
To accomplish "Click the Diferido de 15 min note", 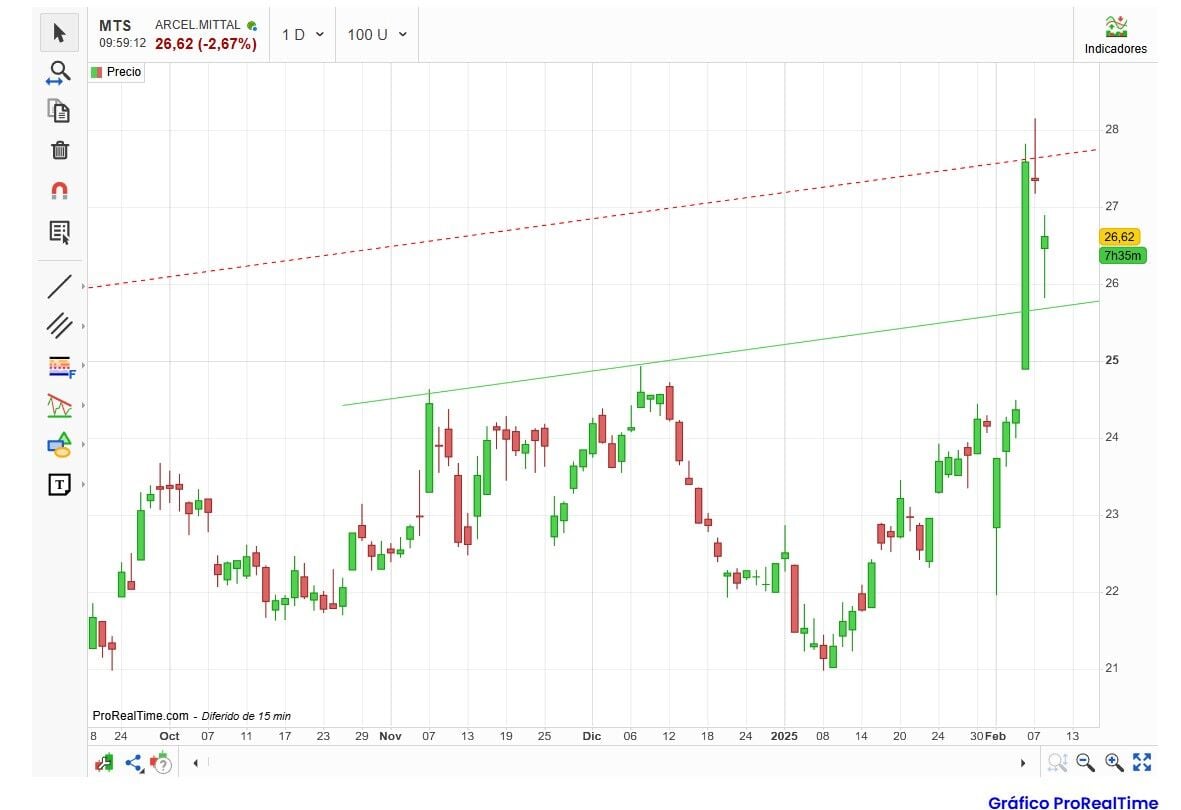I will coord(246,716).
